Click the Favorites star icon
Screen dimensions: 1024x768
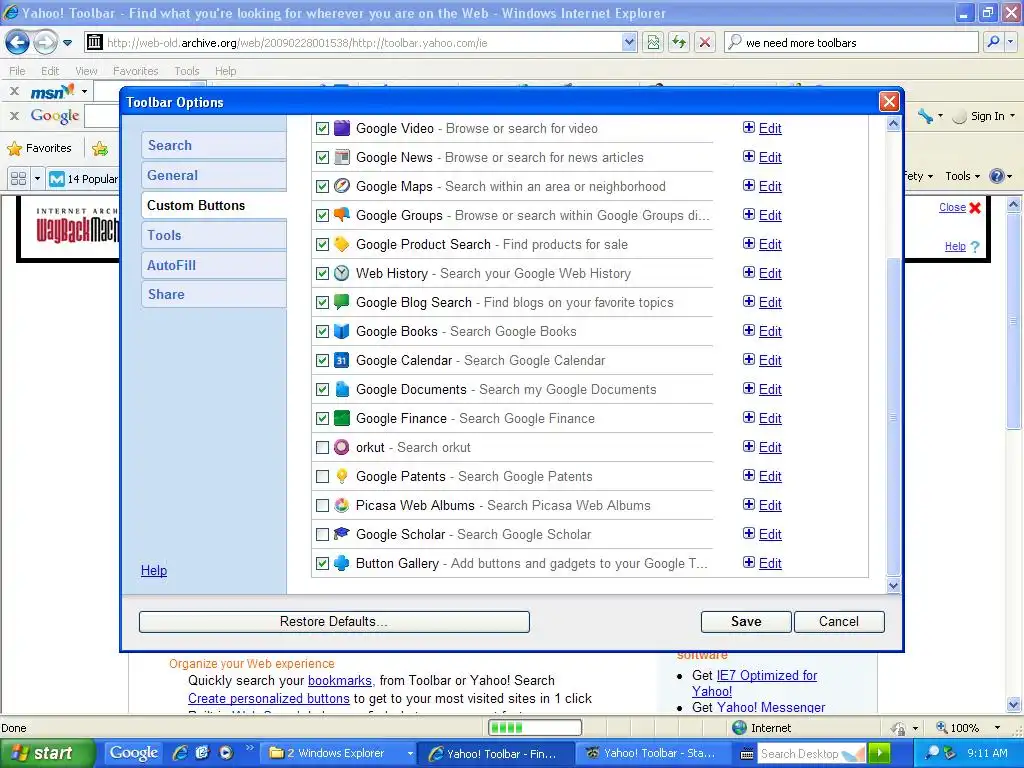[14, 148]
